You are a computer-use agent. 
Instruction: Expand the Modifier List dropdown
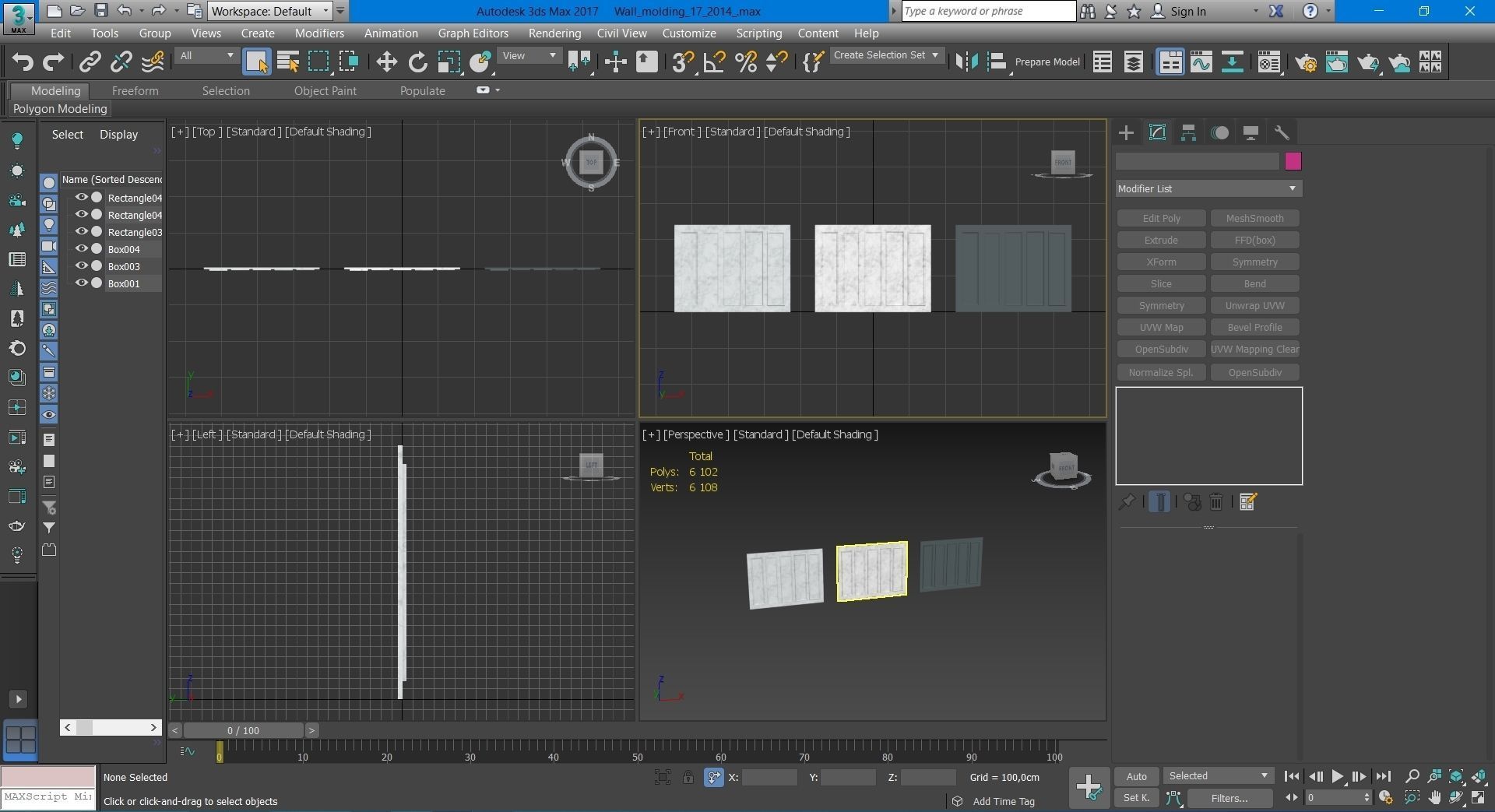1208,188
